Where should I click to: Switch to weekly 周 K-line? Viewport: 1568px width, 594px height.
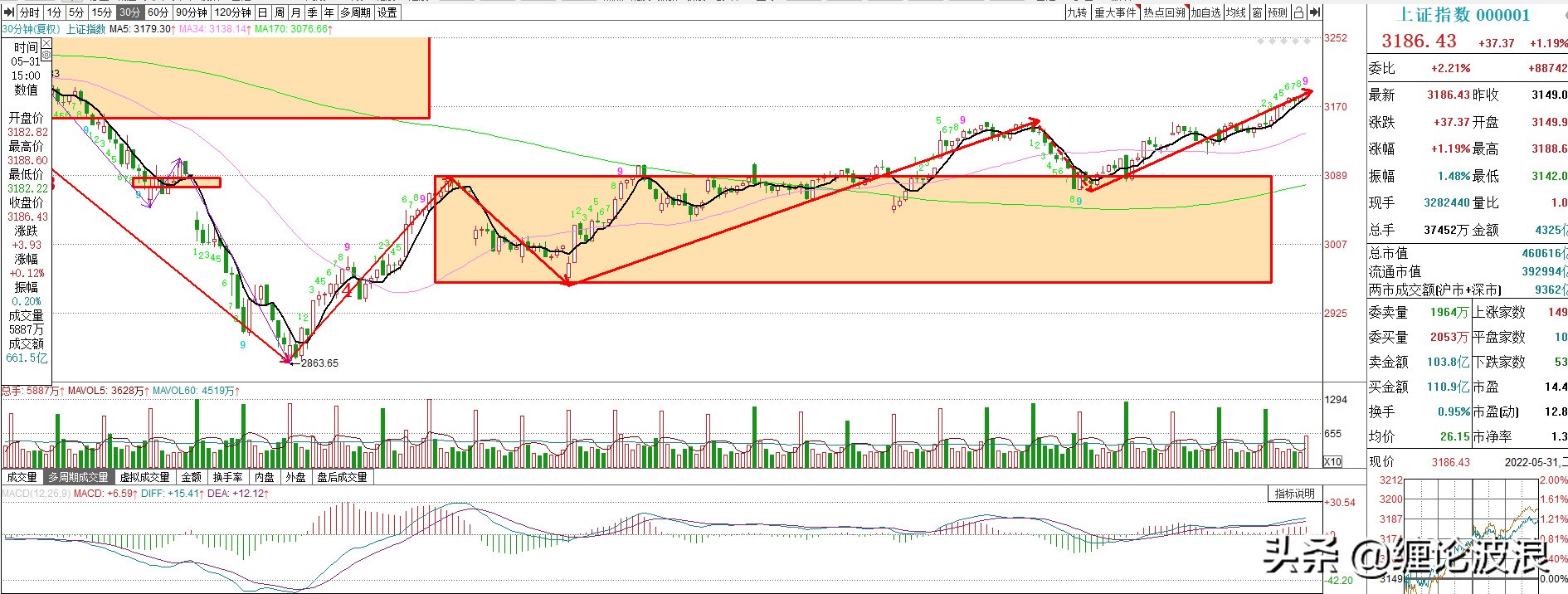pos(279,12)
